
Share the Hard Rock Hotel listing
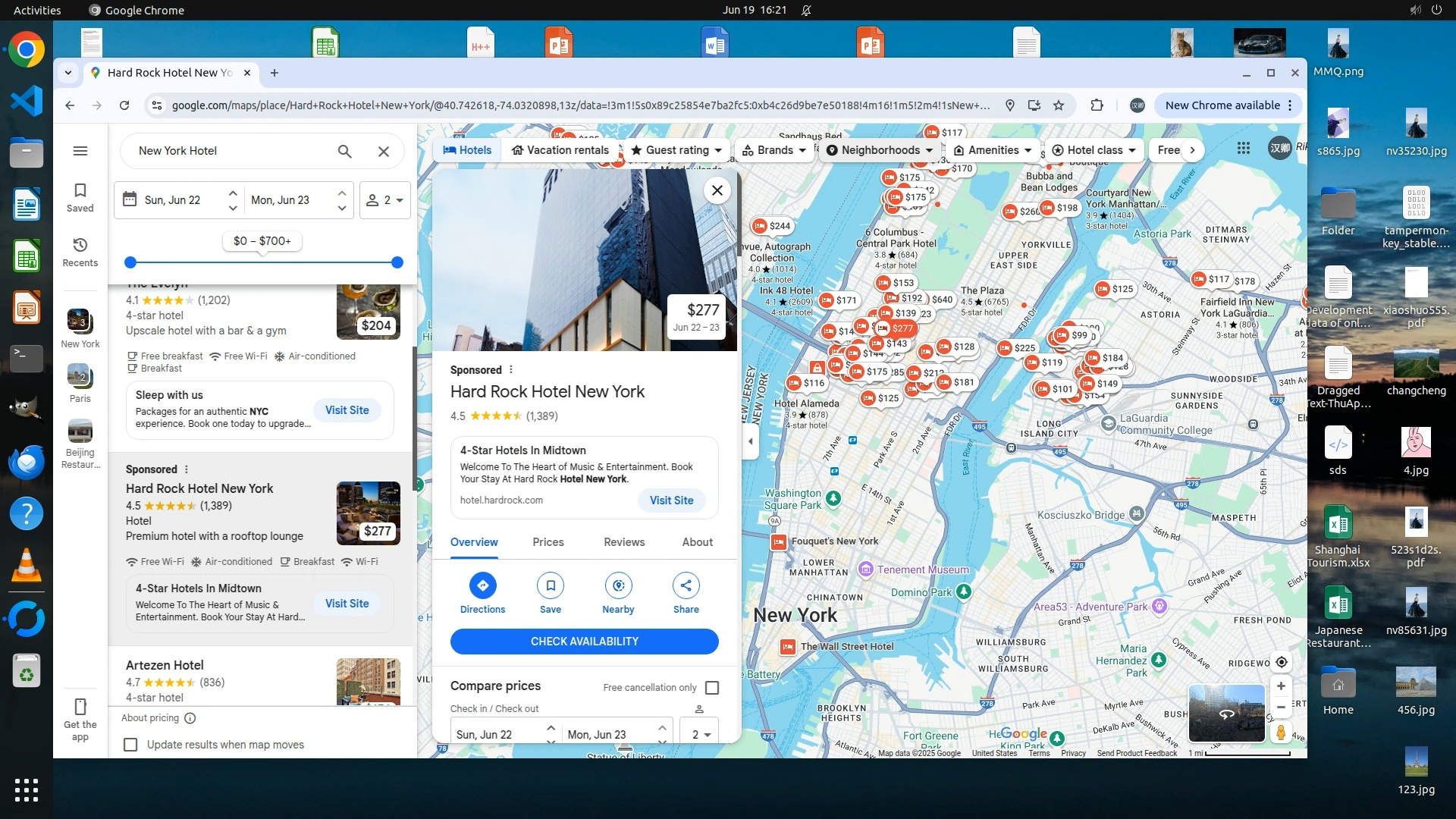(686, 585)
